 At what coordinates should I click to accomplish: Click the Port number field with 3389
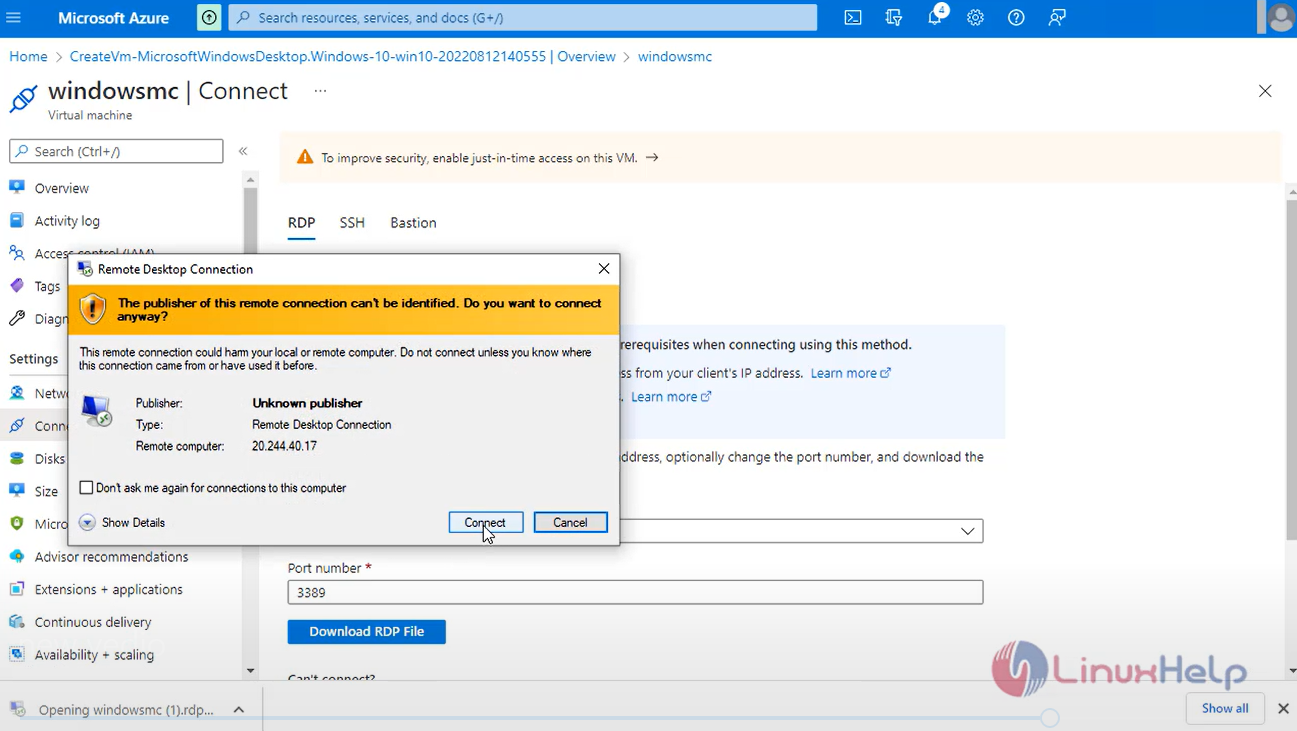click(x=635, y=592)
